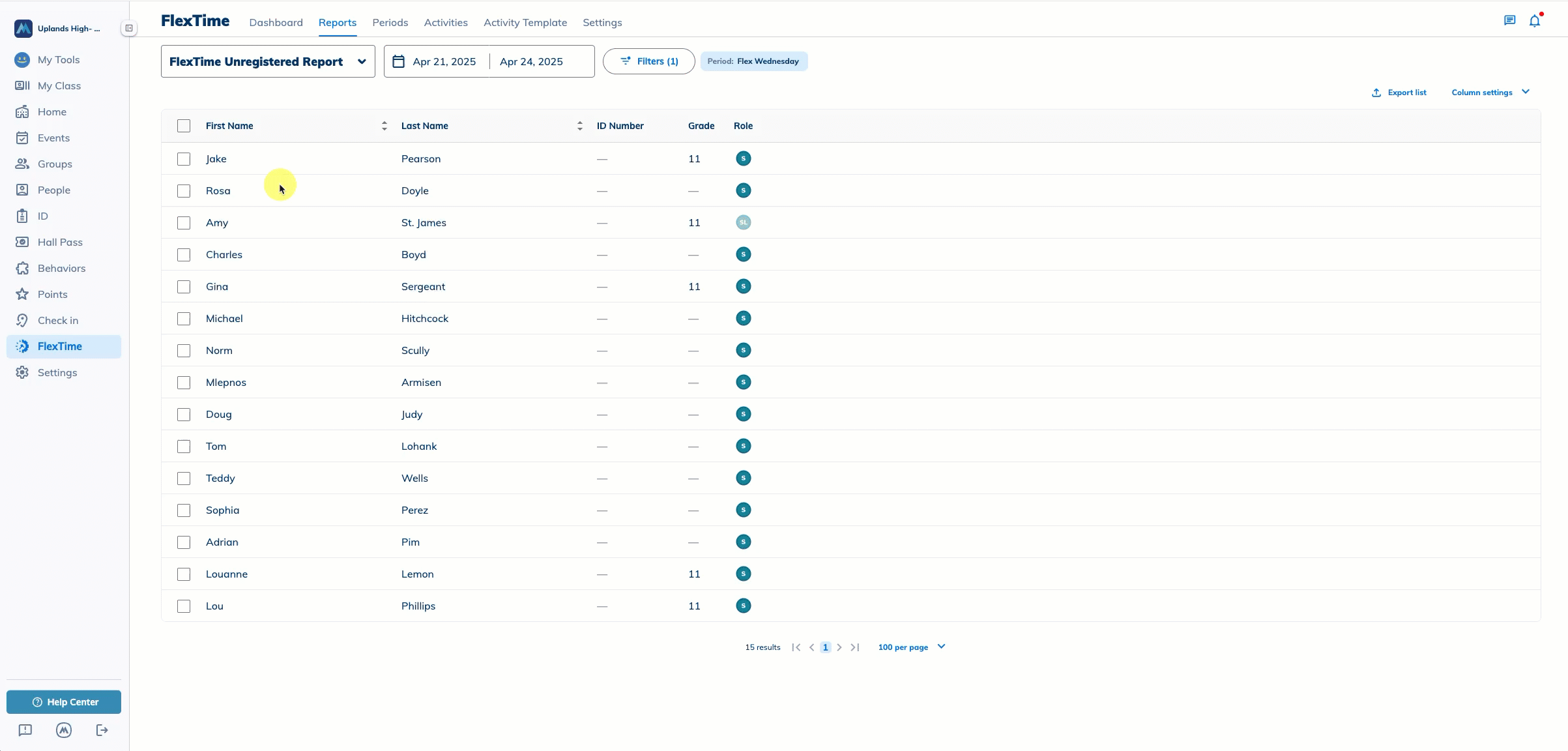Open FlexTime Unregistered Report dropdown
This screenshot has height=751, width=1568.
pyautogui.click(x=267, y=61)
